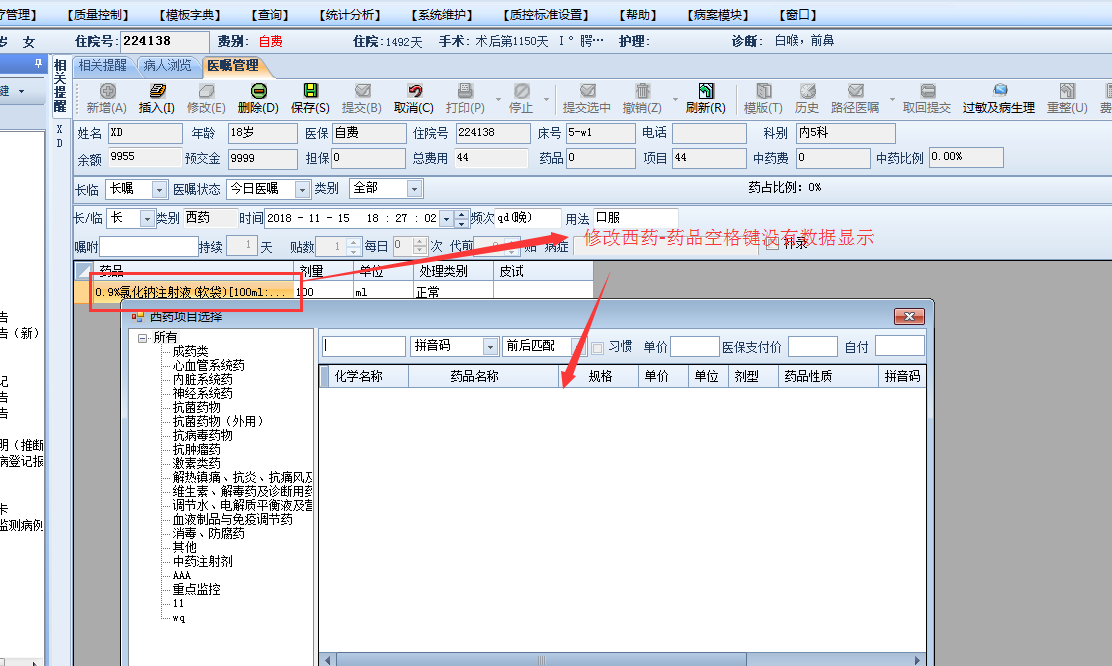The height and width of the screenshot is (666, 1112).
Task: Open the 历史 history icon
Action: 808,91
